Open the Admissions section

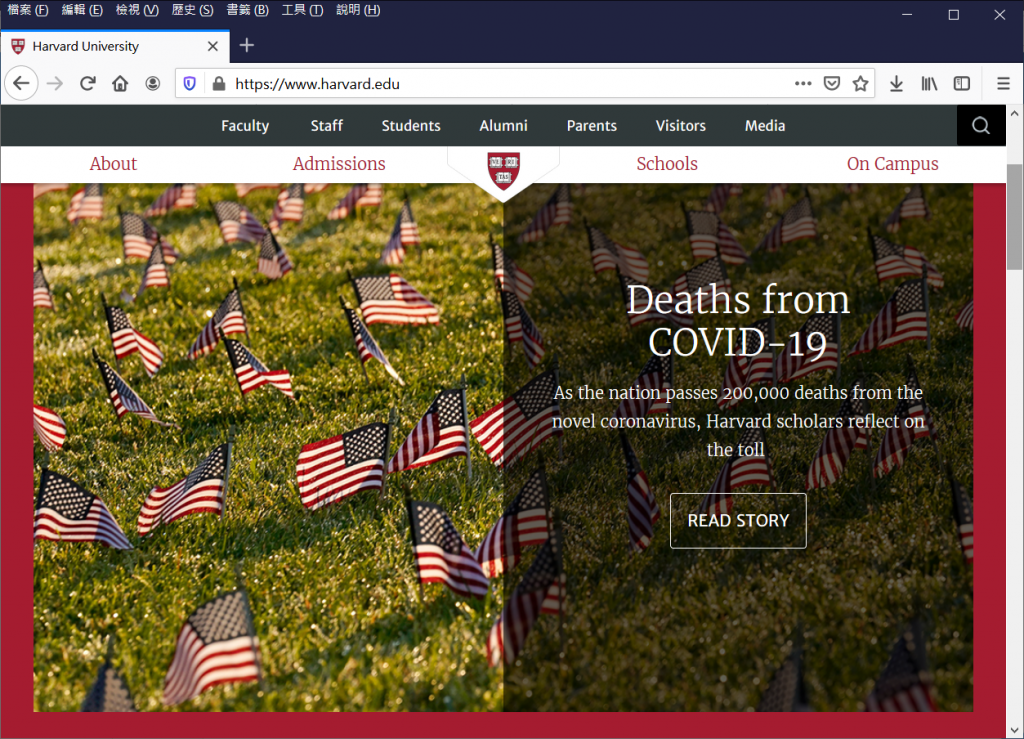click(x=339, y=164)
